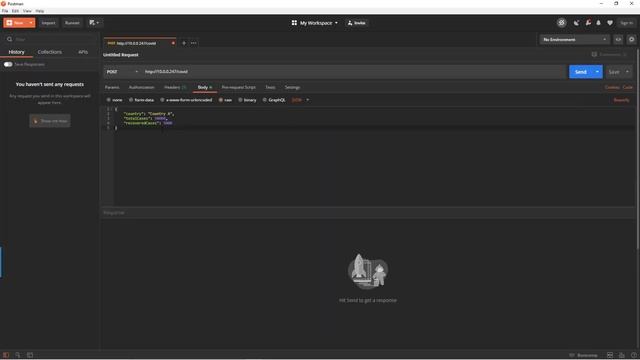
Task: Open keyboard shortcuts icon in status bar
Action: (622, 355)
